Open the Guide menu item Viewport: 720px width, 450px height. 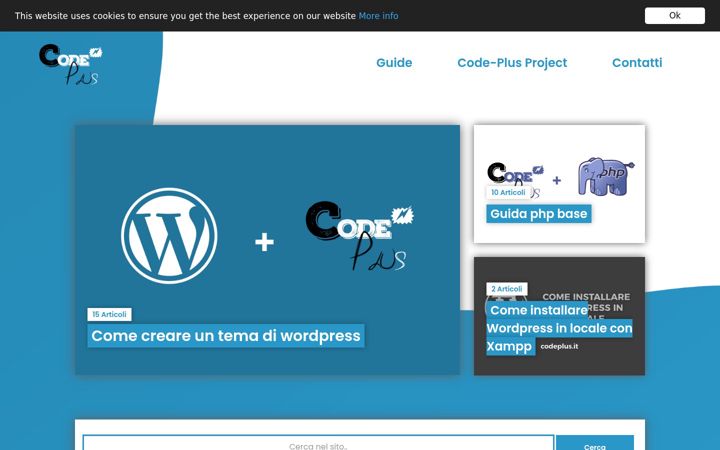(x=394, y=62)
